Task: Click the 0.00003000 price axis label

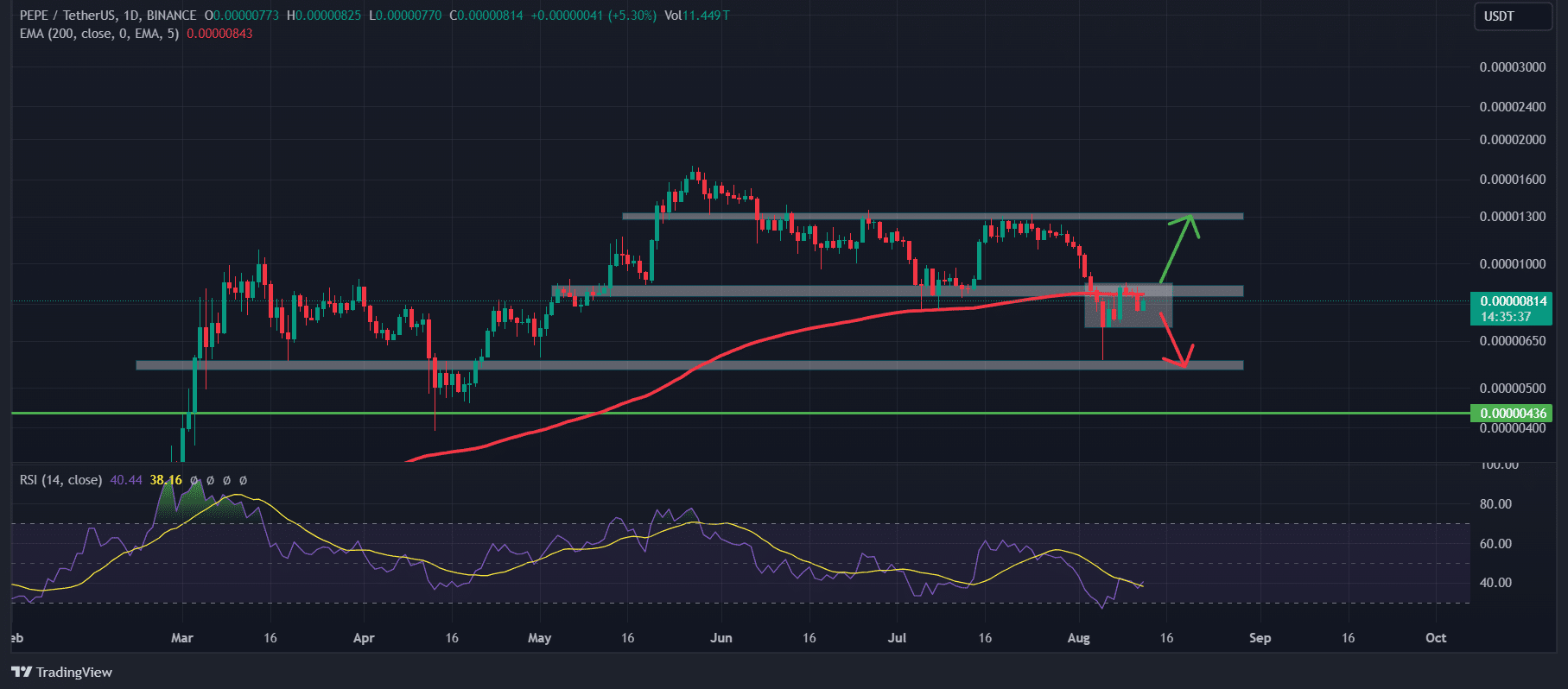Action: click(x=1512, y=67)
